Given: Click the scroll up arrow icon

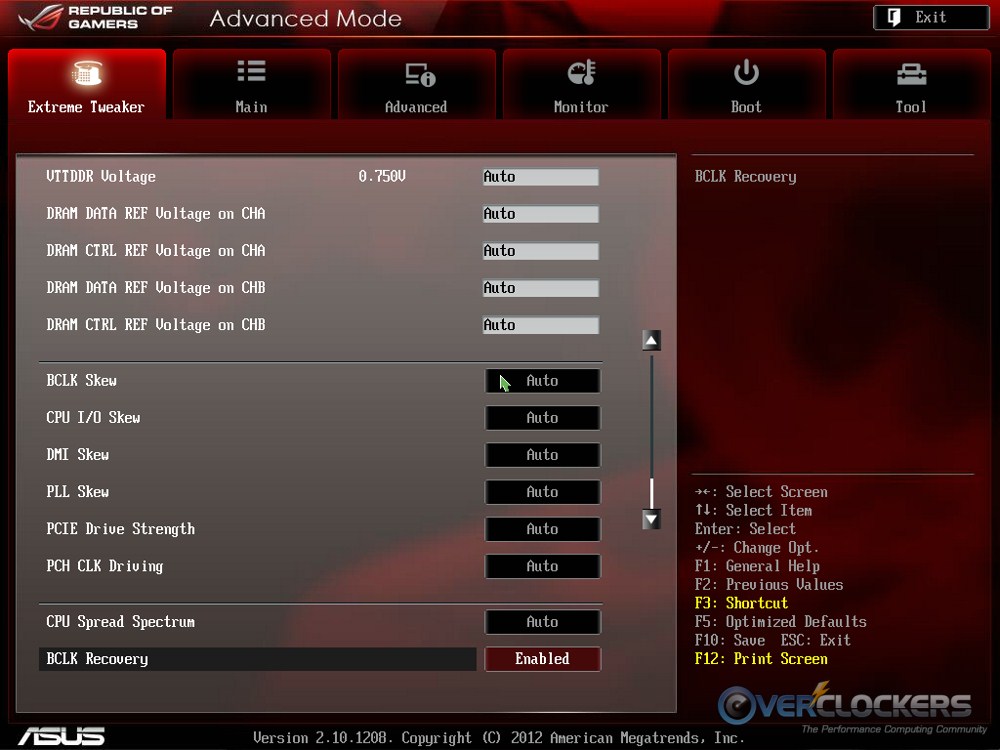Looking at the screenshot, I should [x=651, y=341].
